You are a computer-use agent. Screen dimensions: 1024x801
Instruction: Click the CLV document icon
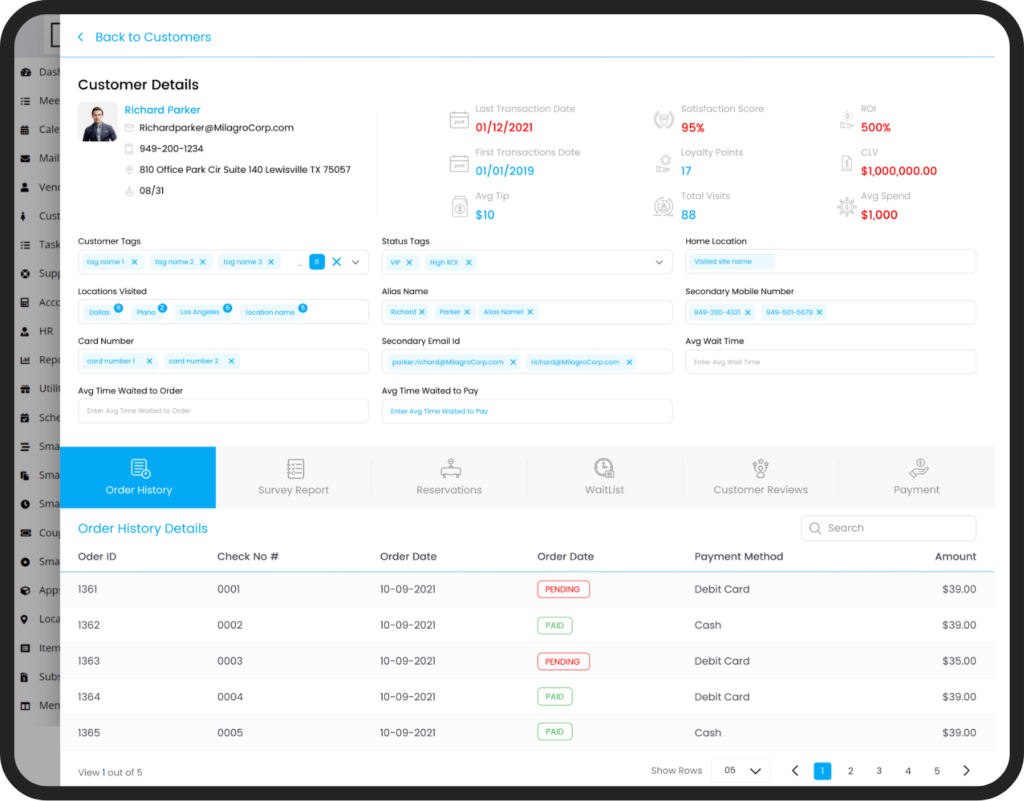point(846,163)
